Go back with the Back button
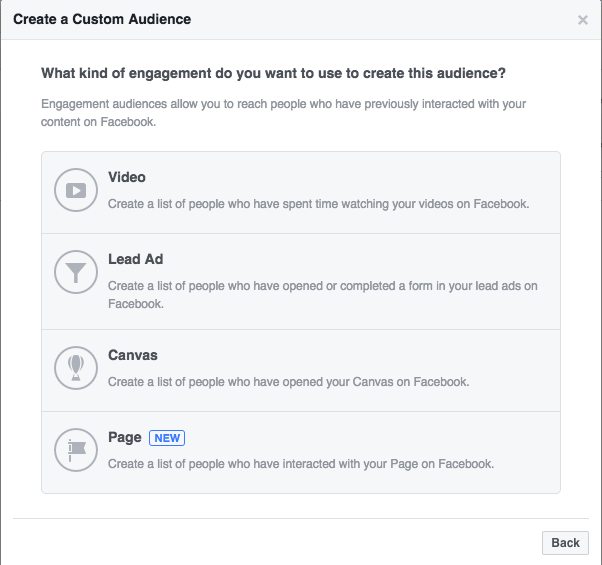This screenshot has height=565, width=602. pyautogui.click(x=565, y=543)
